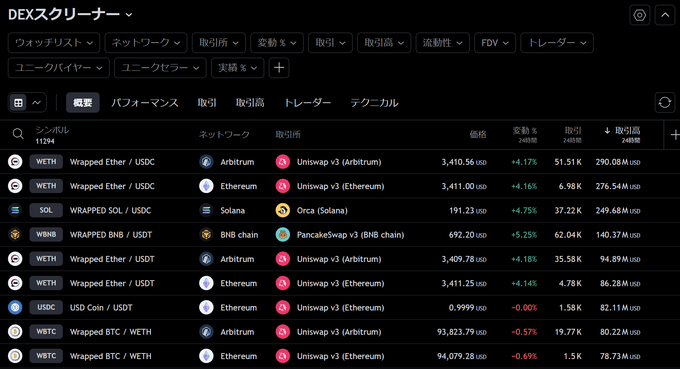Image resolution: width=680 pixels, height=369 pixels.
Task: Click the Orca (Solana) exchange icon
Action: pos(283,210)
